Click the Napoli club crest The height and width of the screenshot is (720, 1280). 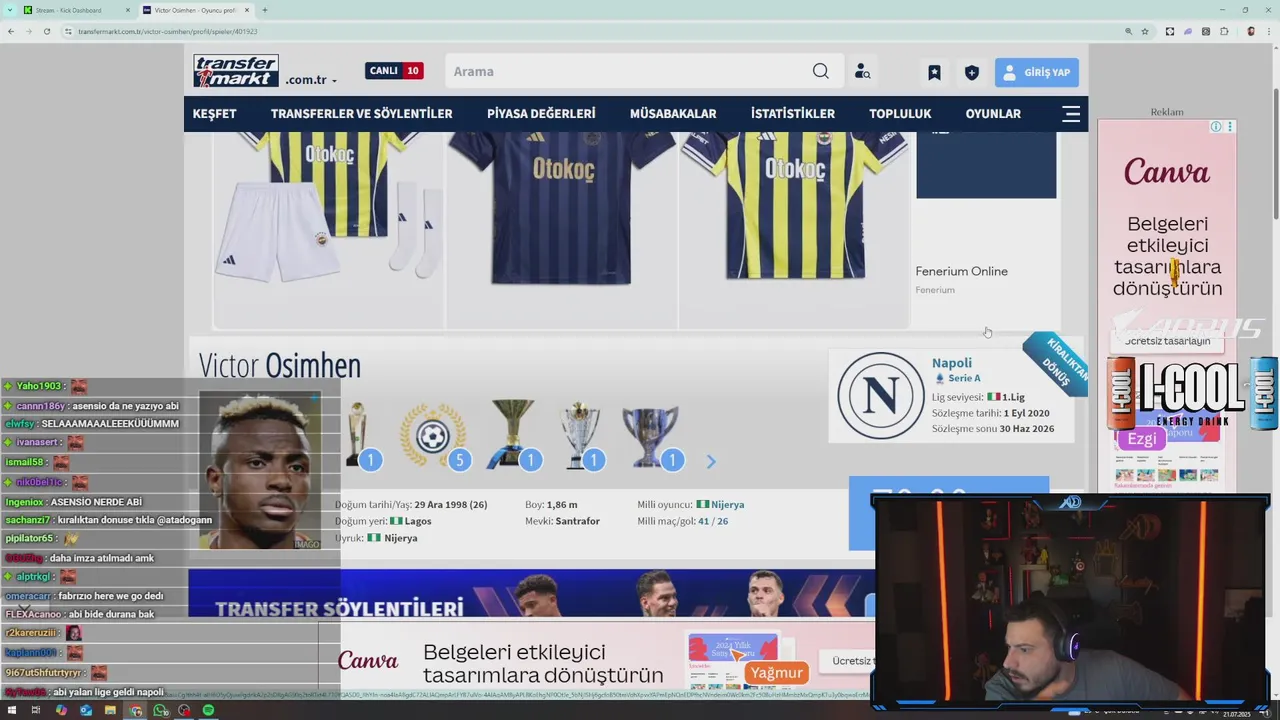point(880,395)
